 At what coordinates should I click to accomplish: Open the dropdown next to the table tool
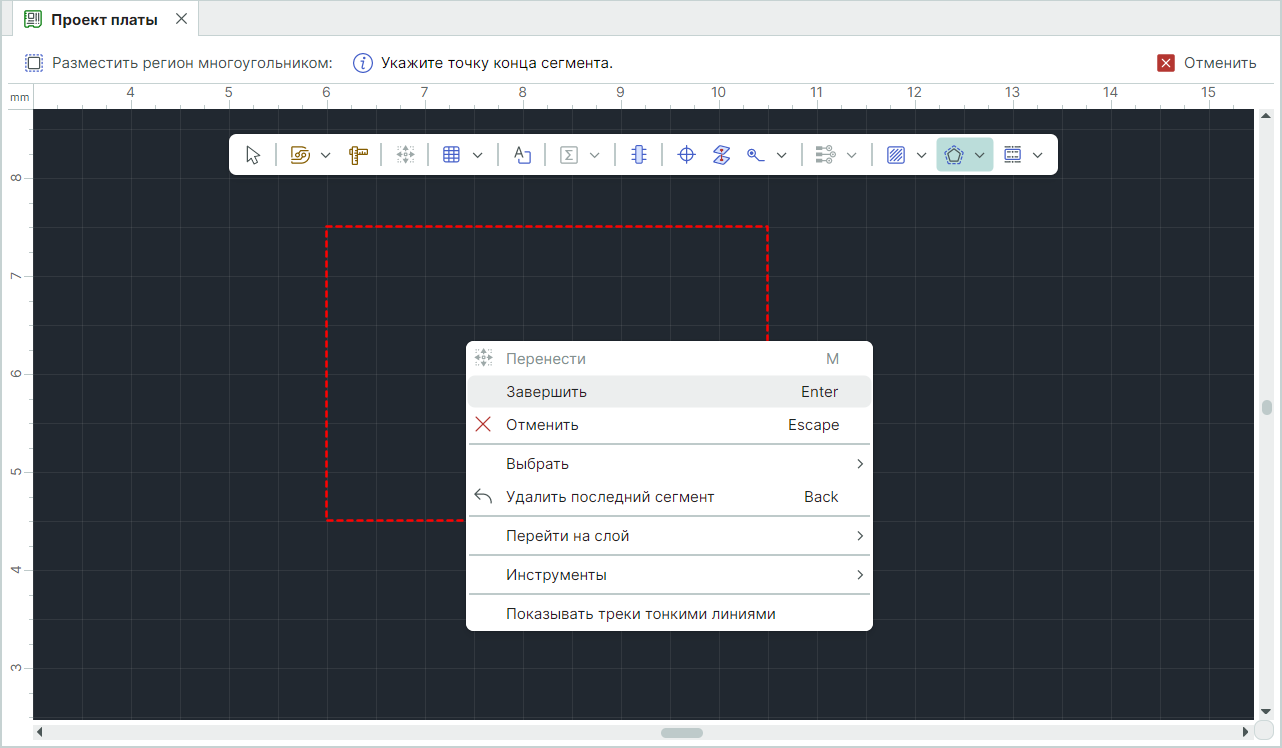click(x=478, y=155)
